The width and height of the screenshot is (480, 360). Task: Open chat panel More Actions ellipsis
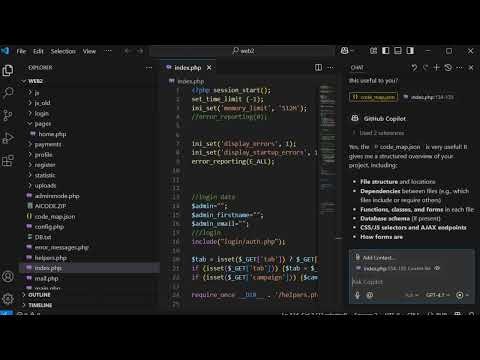click(x=459, y=68)
